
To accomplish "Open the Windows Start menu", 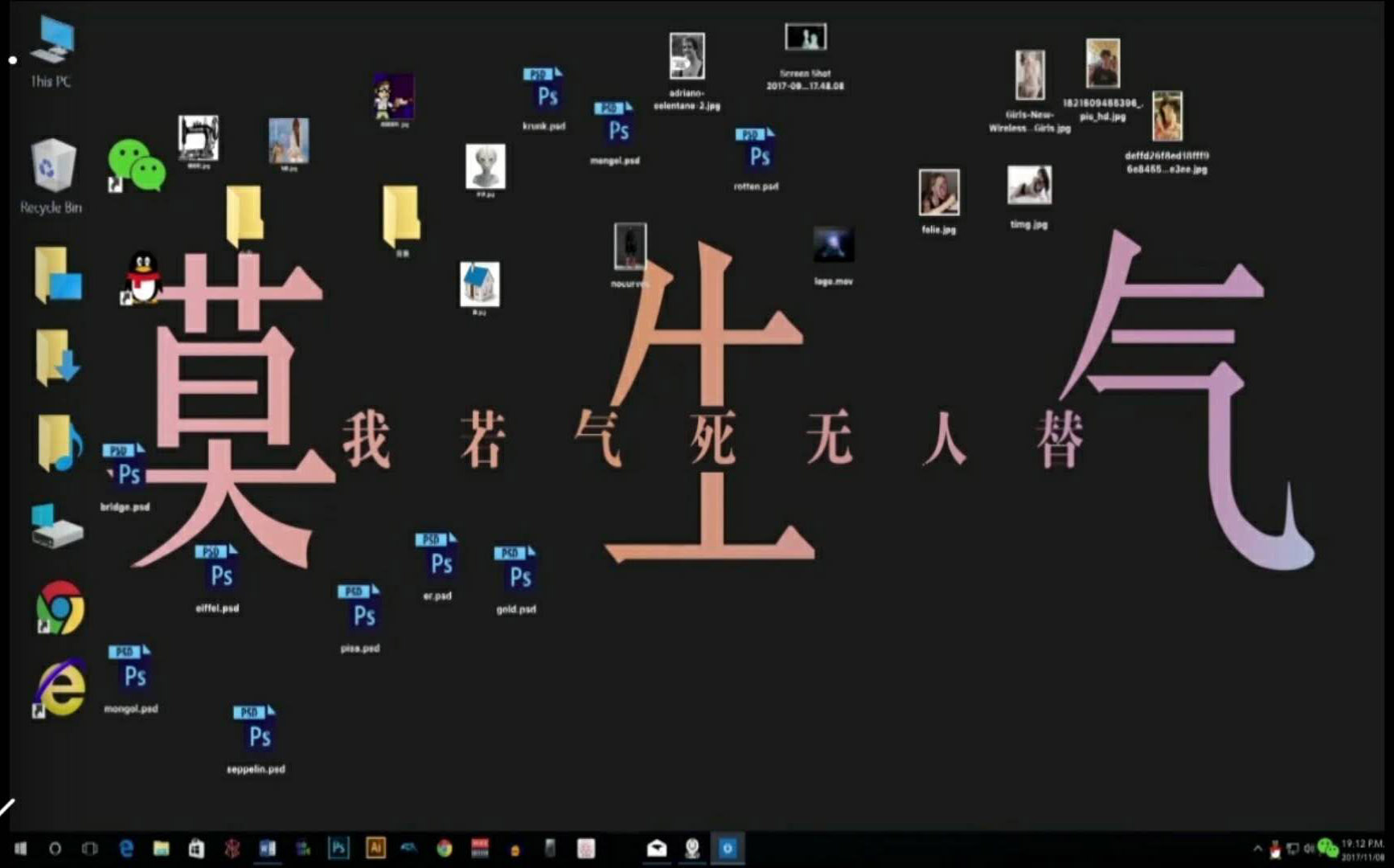I will point(20,849).
